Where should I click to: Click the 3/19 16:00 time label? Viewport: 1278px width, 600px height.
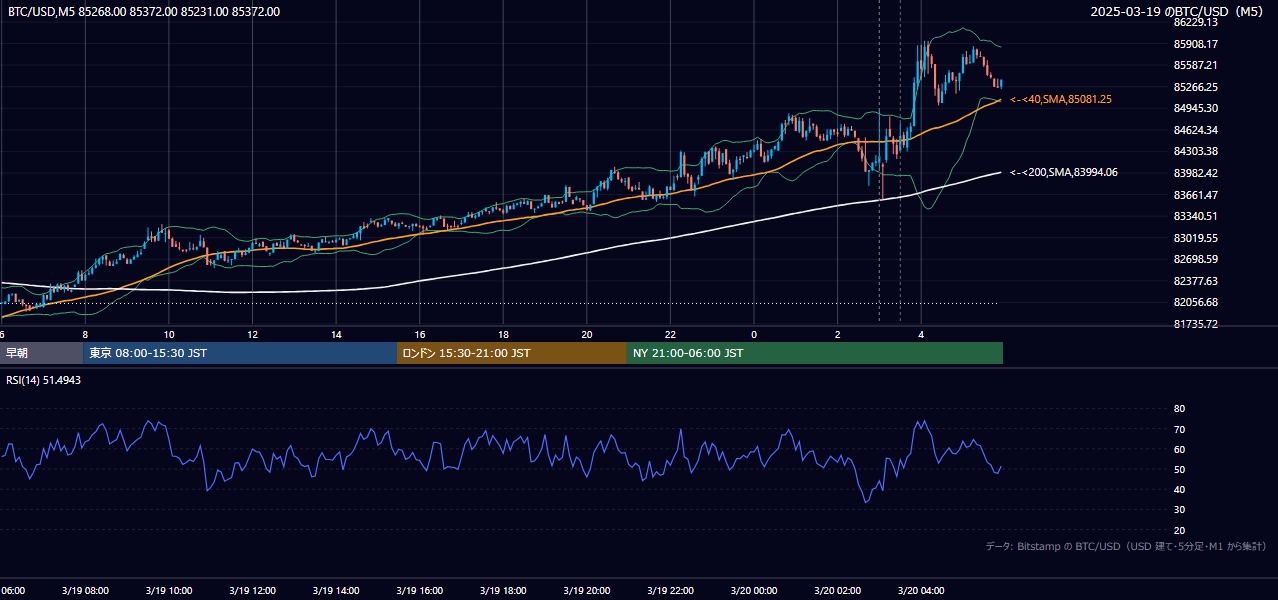point(419,591)
